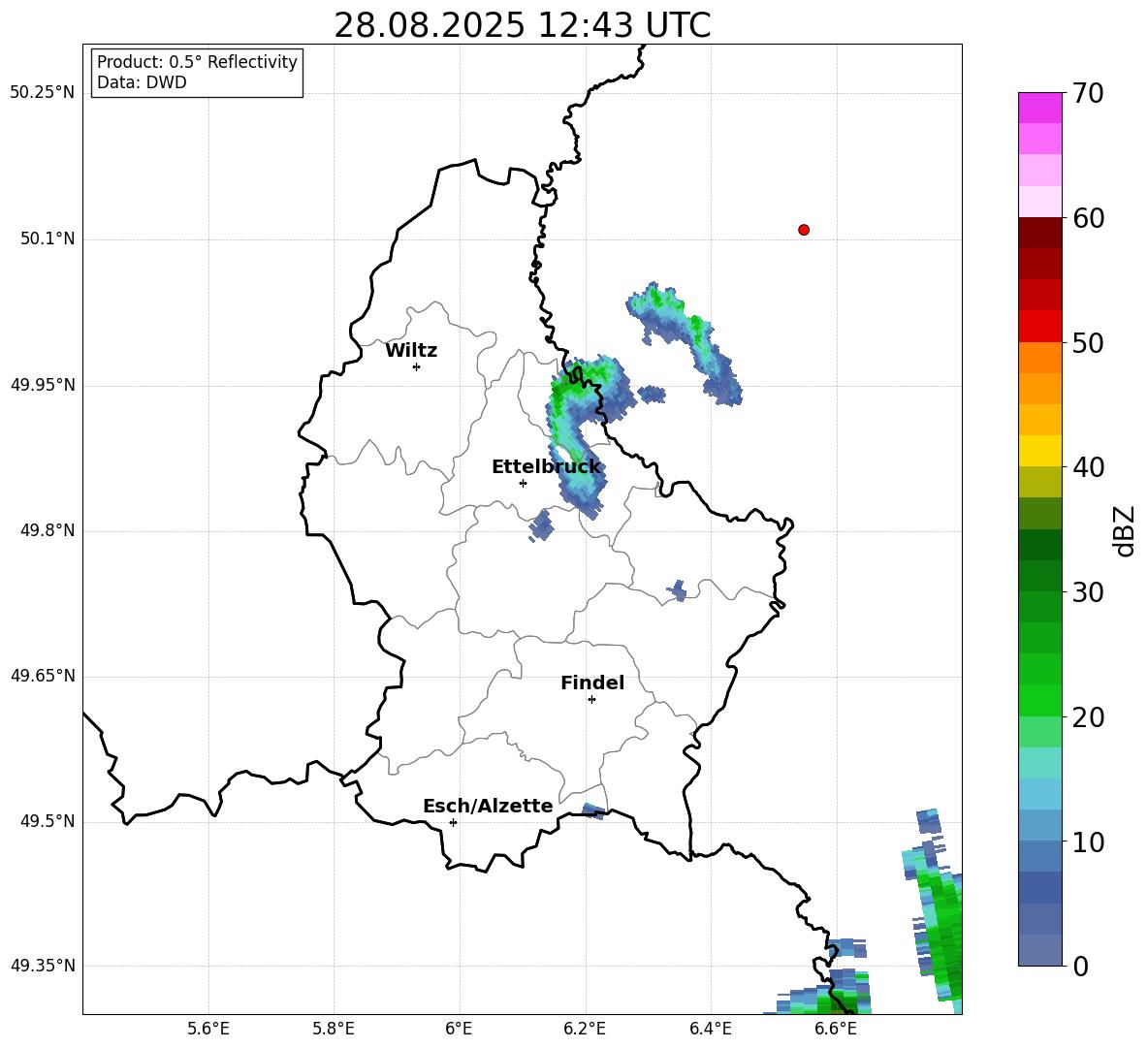Click the small echo south of Esch/Alzette label
The image size is (1148, 1048).
coord(593,810)
